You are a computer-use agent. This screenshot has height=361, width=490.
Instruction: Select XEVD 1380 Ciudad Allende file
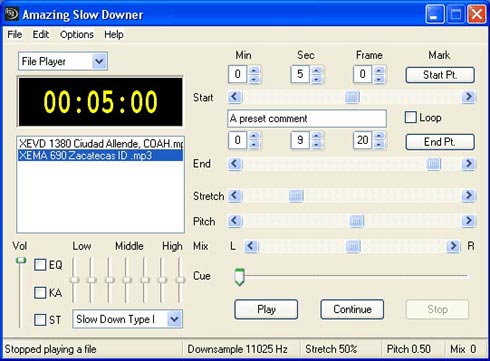pyautogui.click(x=100, y=144)
